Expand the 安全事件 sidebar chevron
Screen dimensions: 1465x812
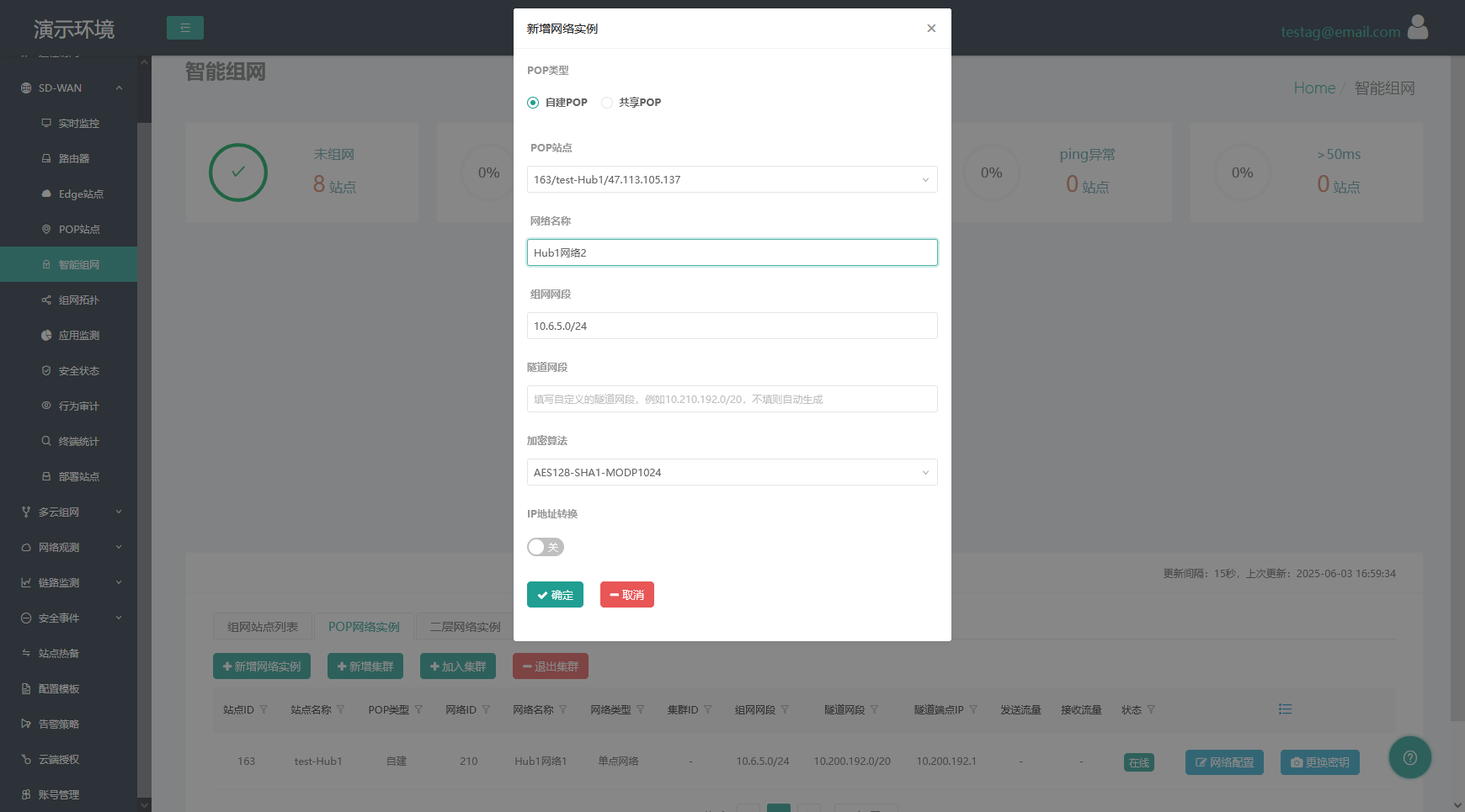click(119, 618)
